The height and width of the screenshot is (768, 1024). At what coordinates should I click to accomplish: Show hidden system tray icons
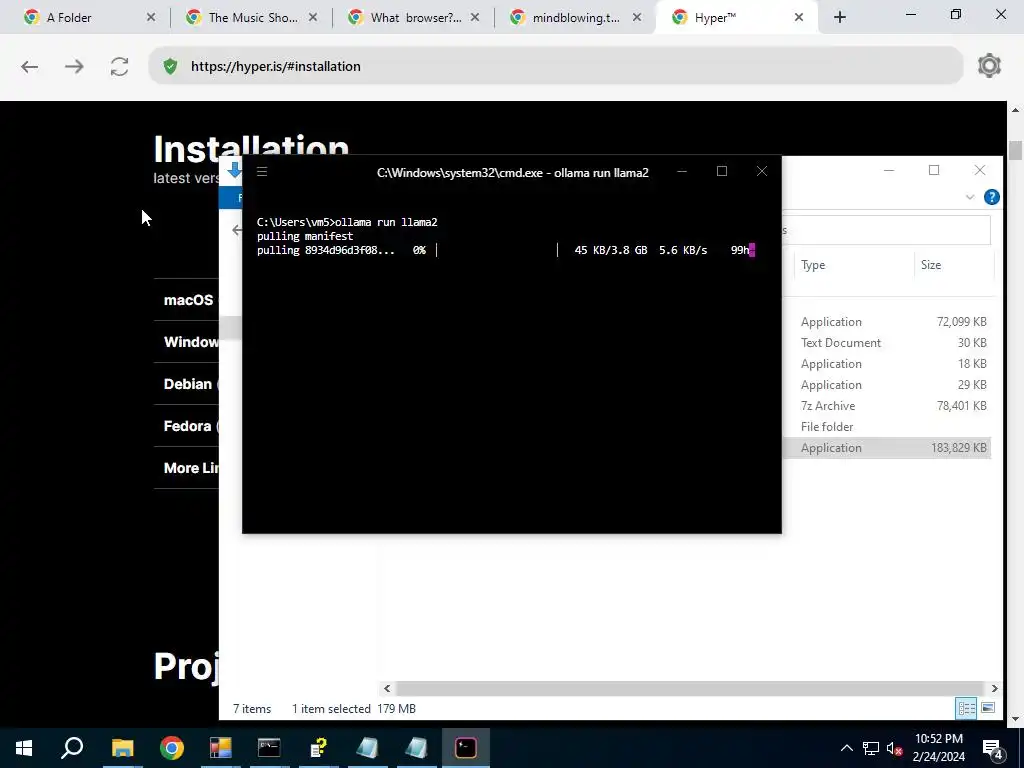coord(846,748)
